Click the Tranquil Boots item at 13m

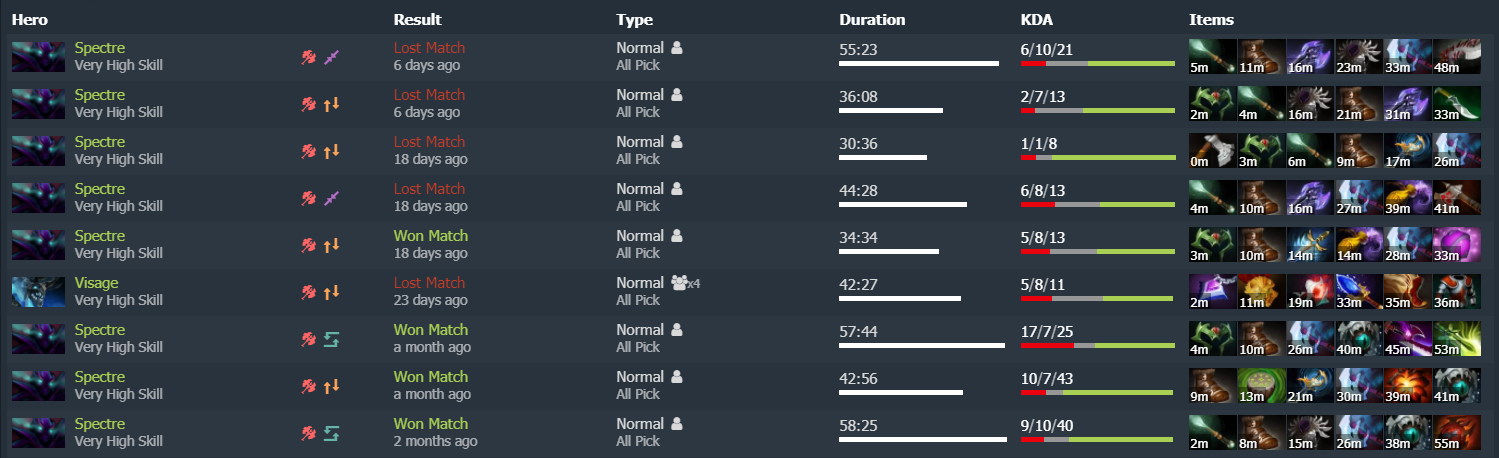1261,386
